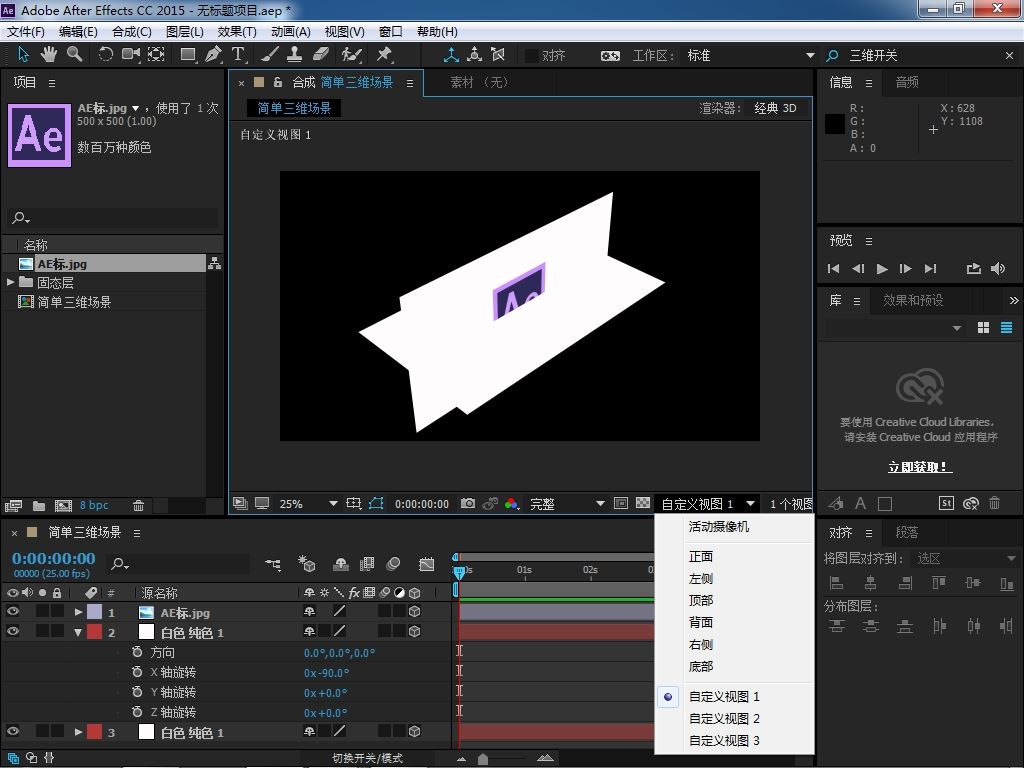Screen dimensions: 1024x768
Task: Open the composition mini-flowchart in timeline
Action: [273, 564]
